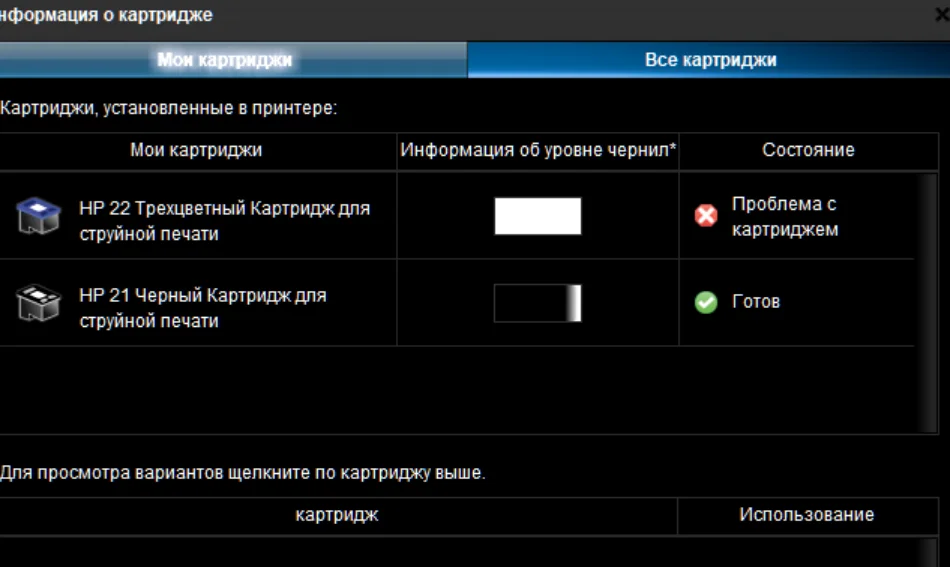The height and width of the screenshot is (567, 950).
Task: Click Информация об уровне чернил header
Action: coord(538,150)
